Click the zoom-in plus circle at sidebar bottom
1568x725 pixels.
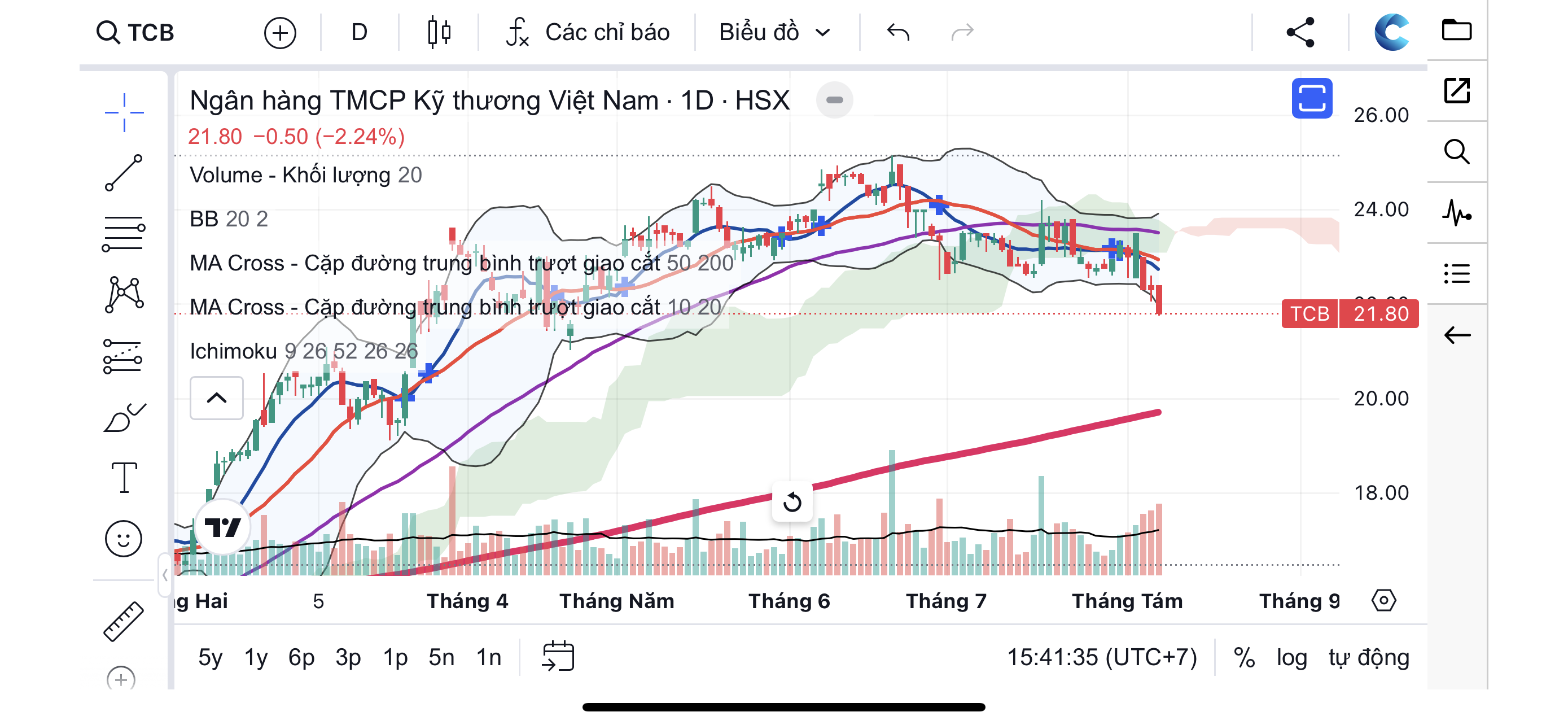pos(121,679)
